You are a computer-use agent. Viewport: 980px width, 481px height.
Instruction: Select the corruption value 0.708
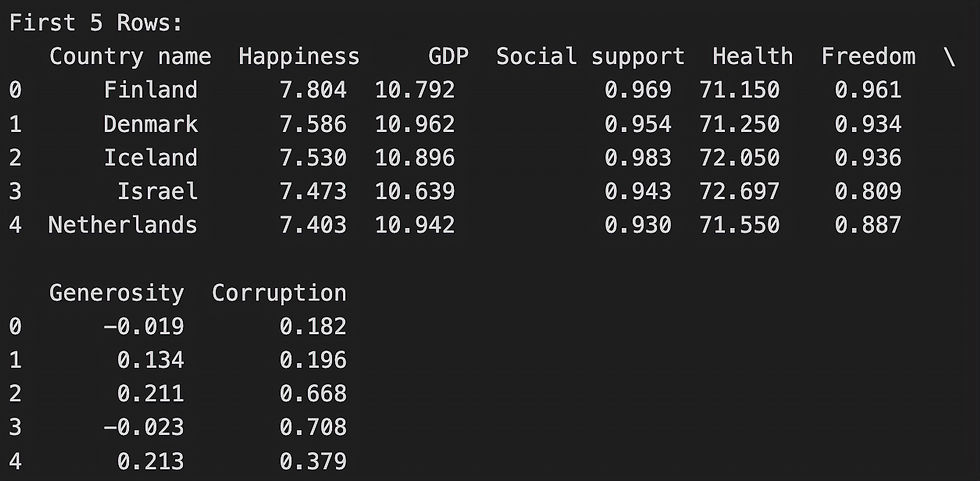(313, 428)
